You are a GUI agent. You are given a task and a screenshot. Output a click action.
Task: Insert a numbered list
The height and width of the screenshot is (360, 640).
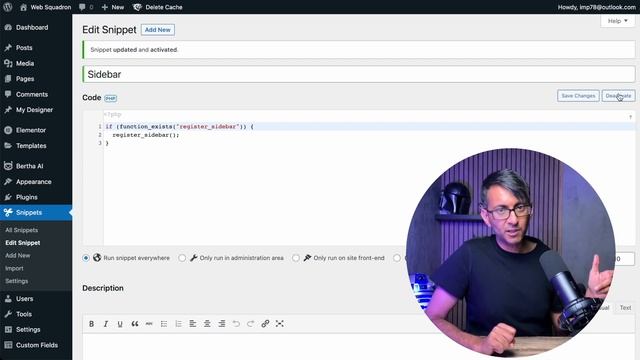178,324
